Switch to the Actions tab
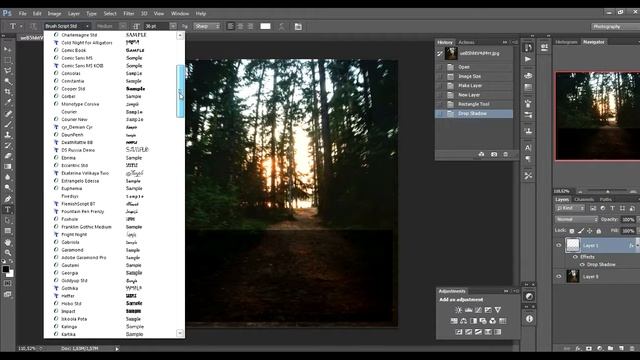Screen dimensions: 640x360 point(466,42)
